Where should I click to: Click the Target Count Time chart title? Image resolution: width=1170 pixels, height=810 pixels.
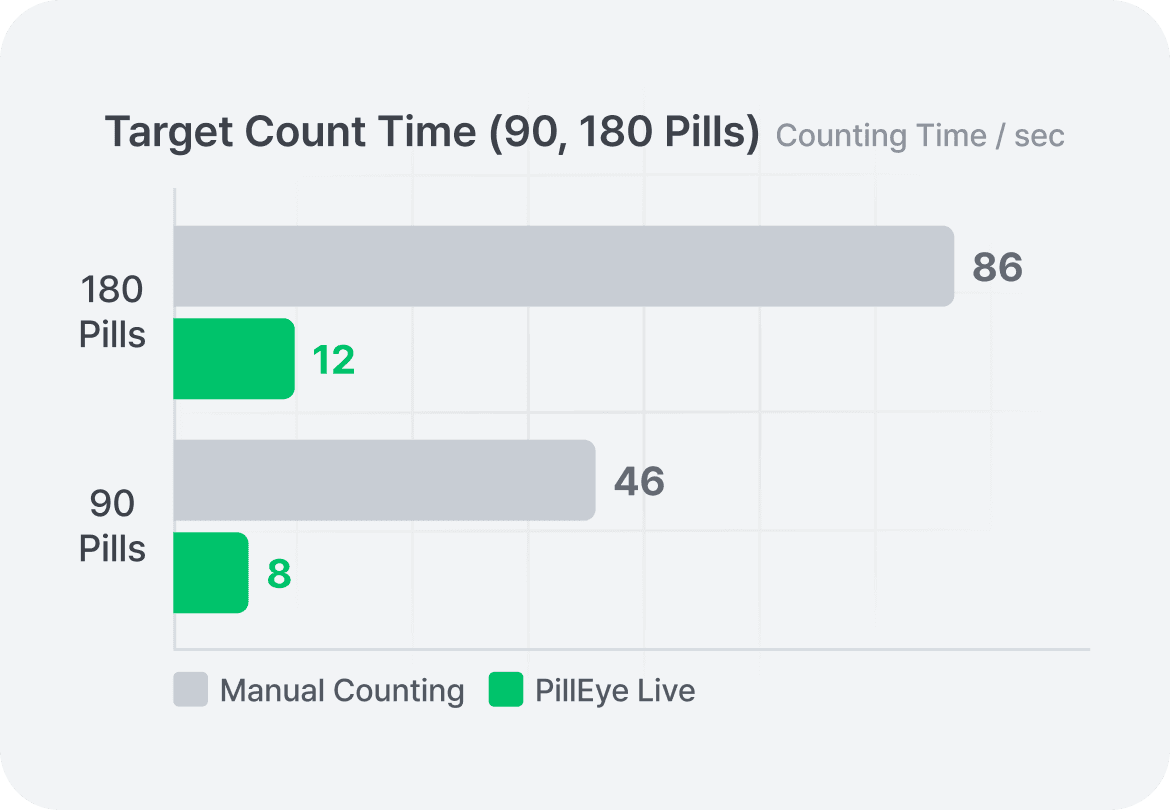pos(432,132)
